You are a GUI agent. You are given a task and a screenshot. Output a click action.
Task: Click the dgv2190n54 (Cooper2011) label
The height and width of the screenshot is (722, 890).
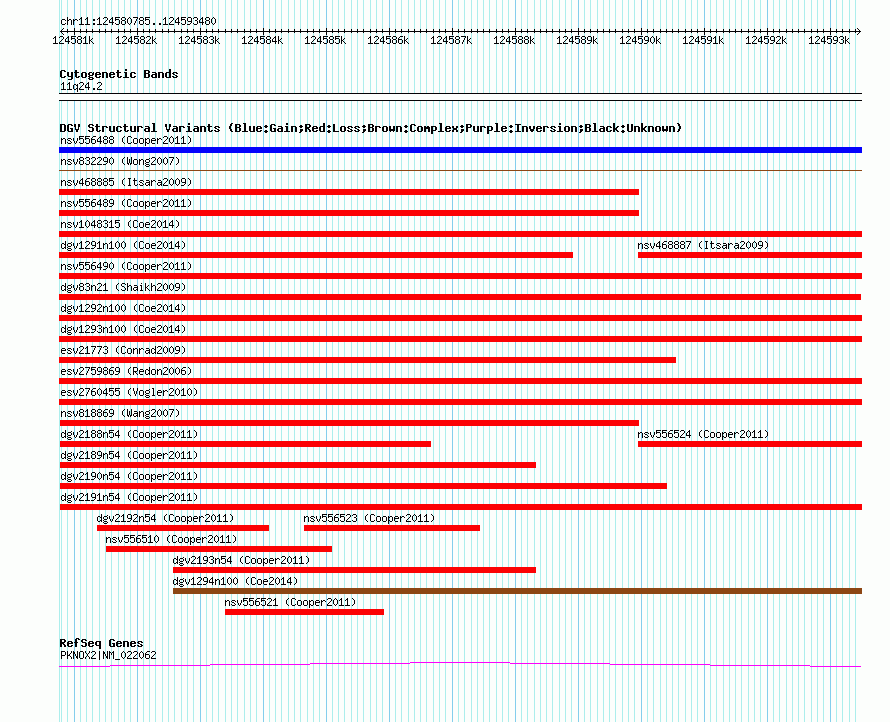[129, 476]
